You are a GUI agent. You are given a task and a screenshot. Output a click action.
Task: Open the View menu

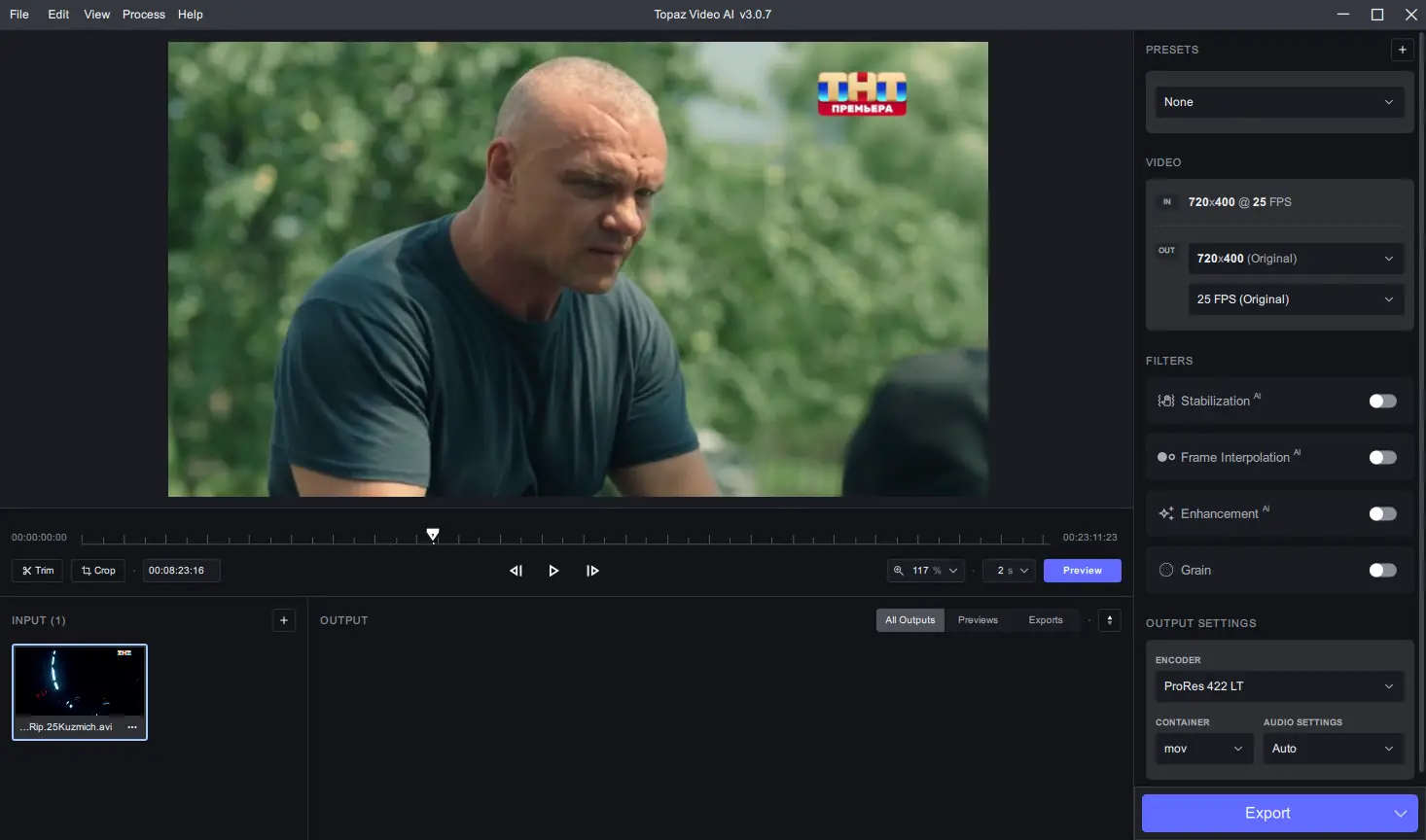97,15
